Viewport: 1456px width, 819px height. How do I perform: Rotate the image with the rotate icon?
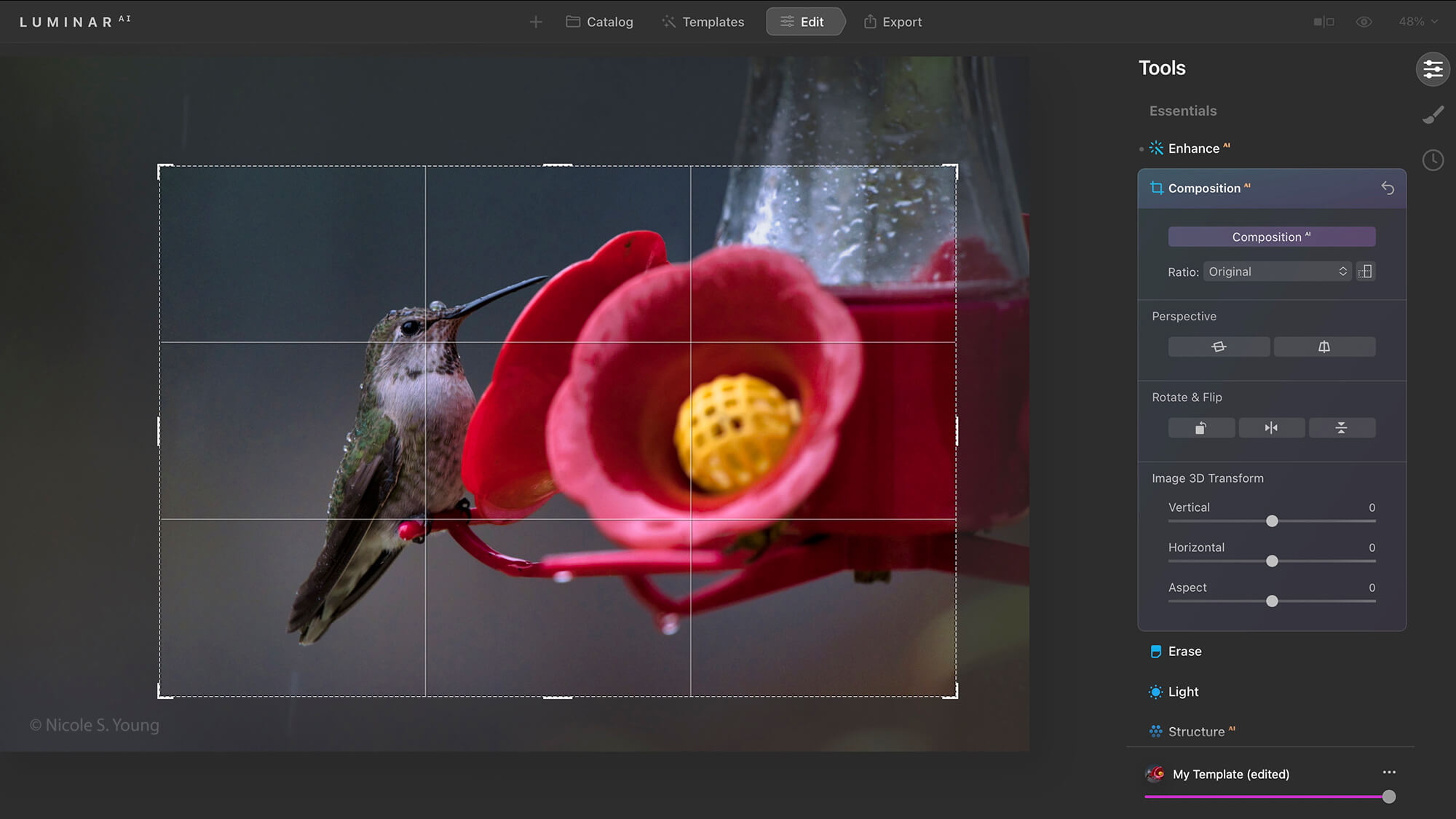[x=1200, y=428]
